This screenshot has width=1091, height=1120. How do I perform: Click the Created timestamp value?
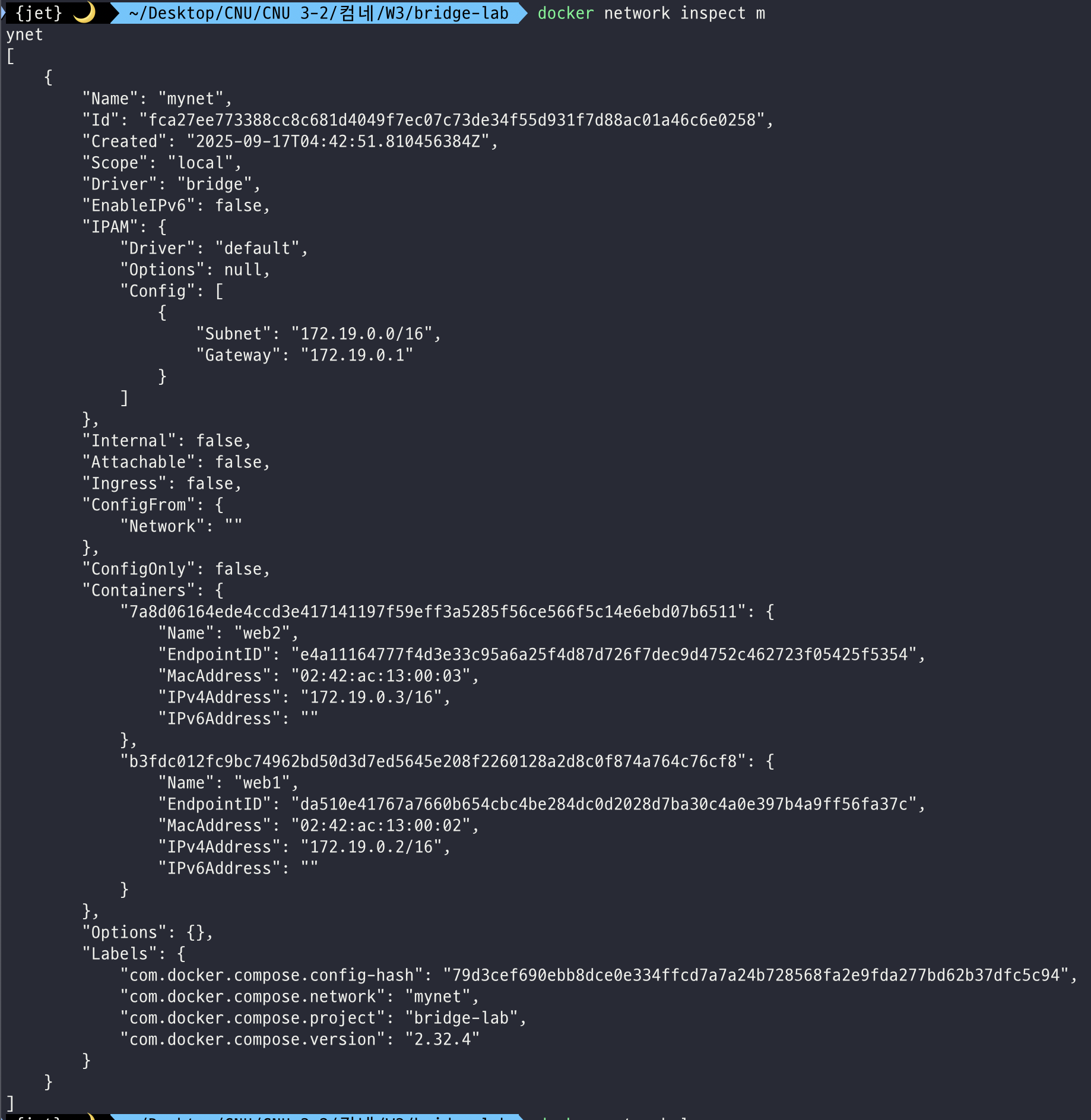338,141
